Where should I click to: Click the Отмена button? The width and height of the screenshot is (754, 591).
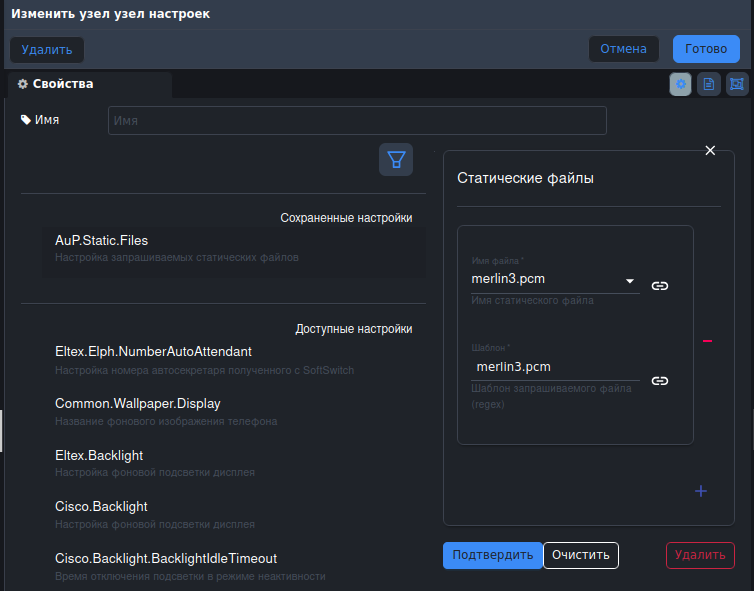pyautogui.click(x=624, y=49)
